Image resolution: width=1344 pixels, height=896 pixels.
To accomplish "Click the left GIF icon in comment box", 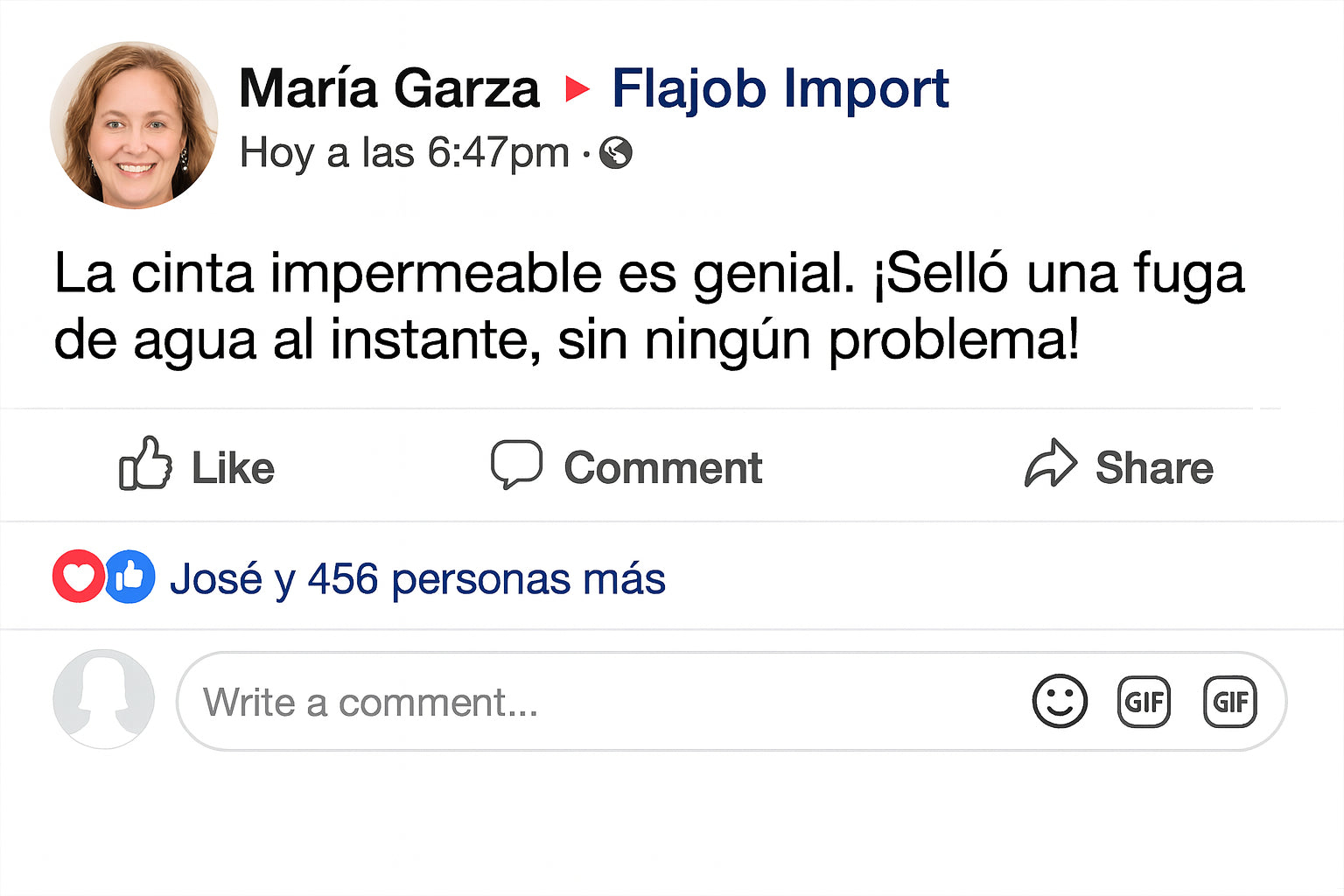I will pos(1144,701).
